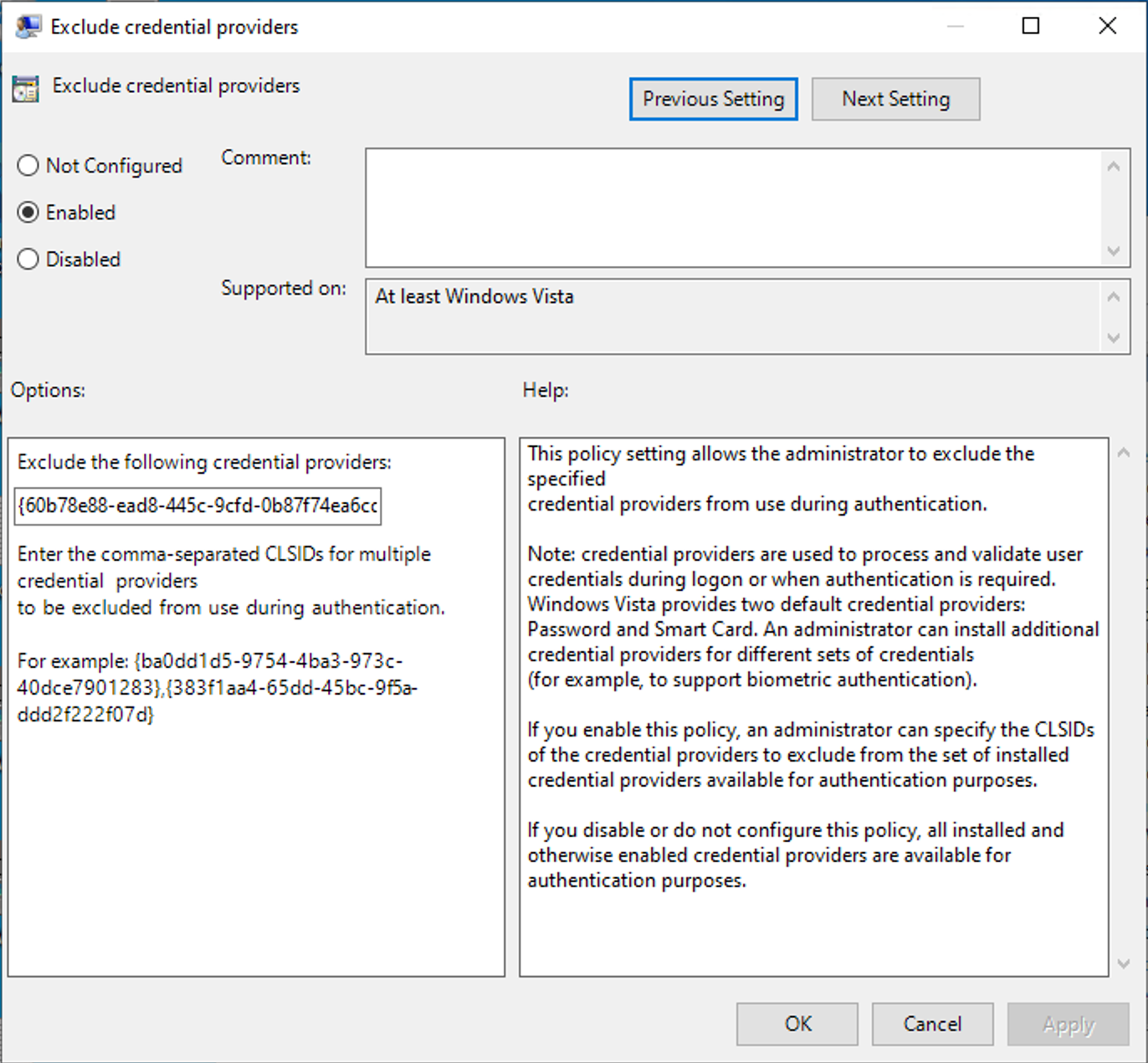
Task: Click the Cancel button
Action: pyautogui.click(x=932, y=1024)
